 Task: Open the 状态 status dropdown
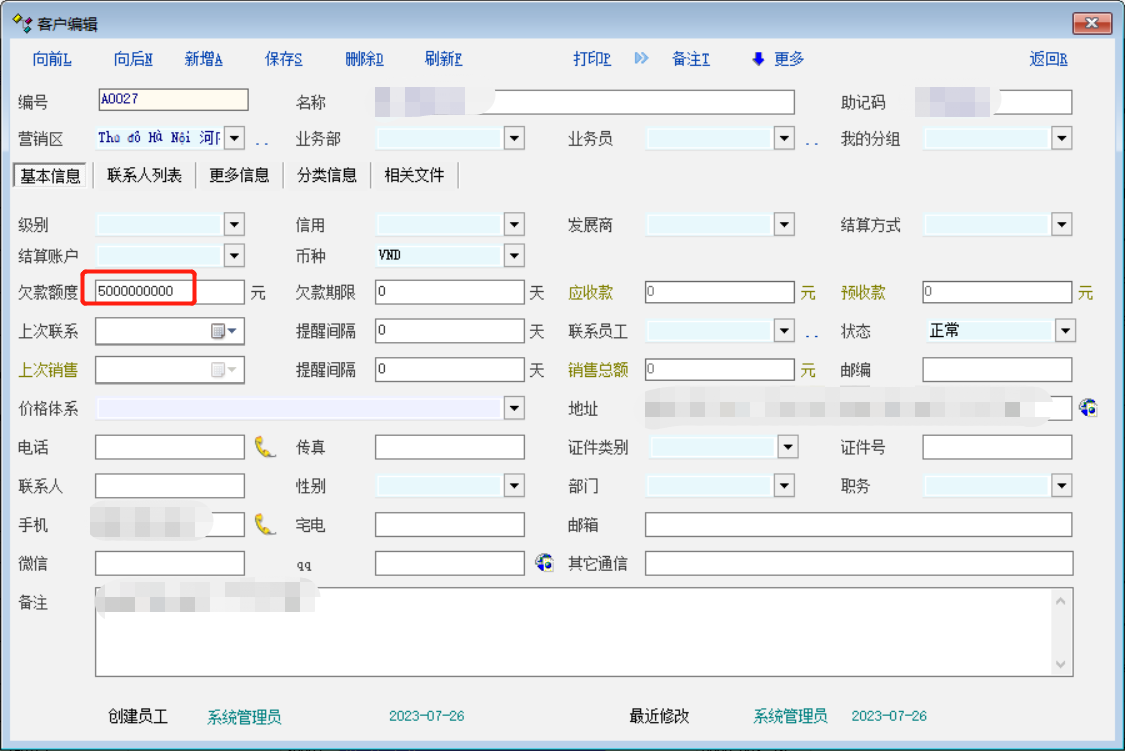[x=1065, y=331]
